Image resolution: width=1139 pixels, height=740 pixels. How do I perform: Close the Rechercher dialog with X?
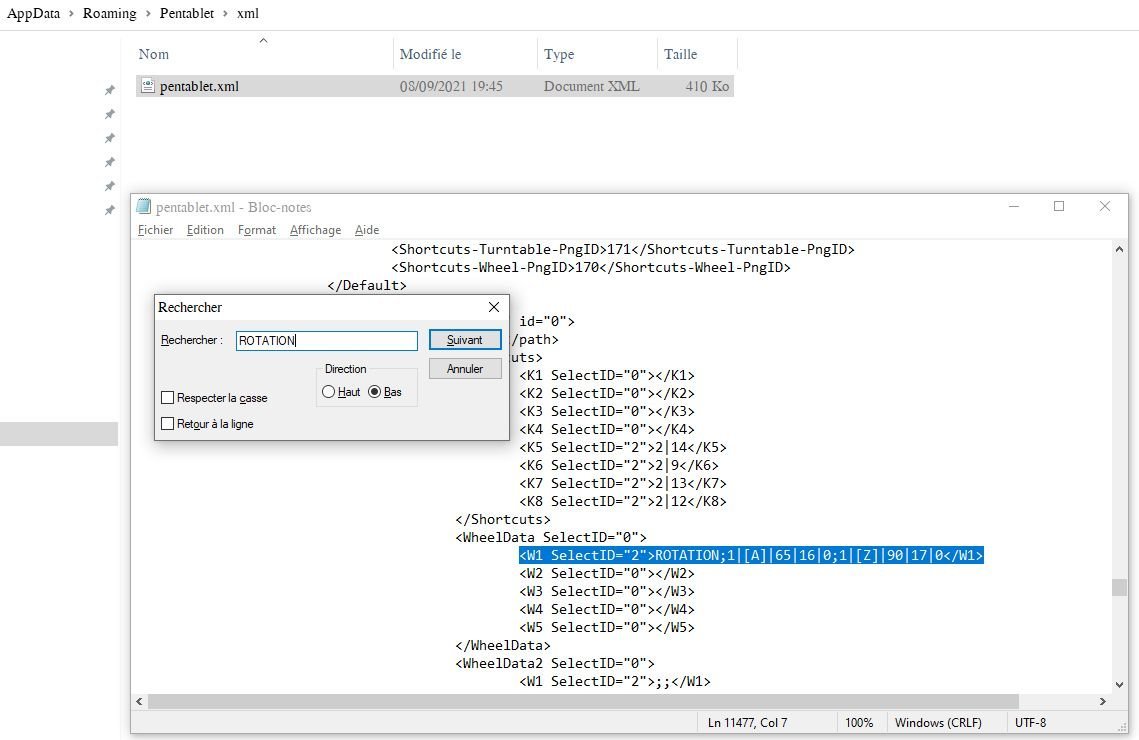(493, 307)
